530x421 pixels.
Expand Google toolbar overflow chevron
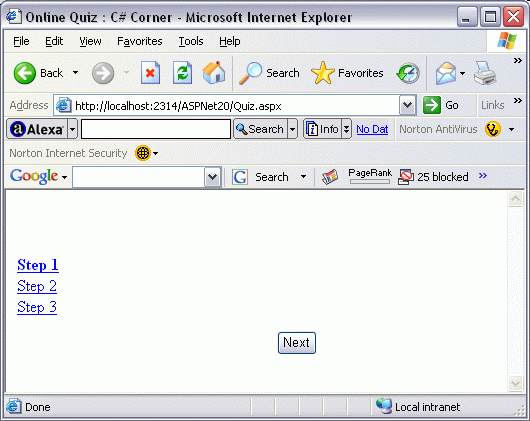coord(483,175)
